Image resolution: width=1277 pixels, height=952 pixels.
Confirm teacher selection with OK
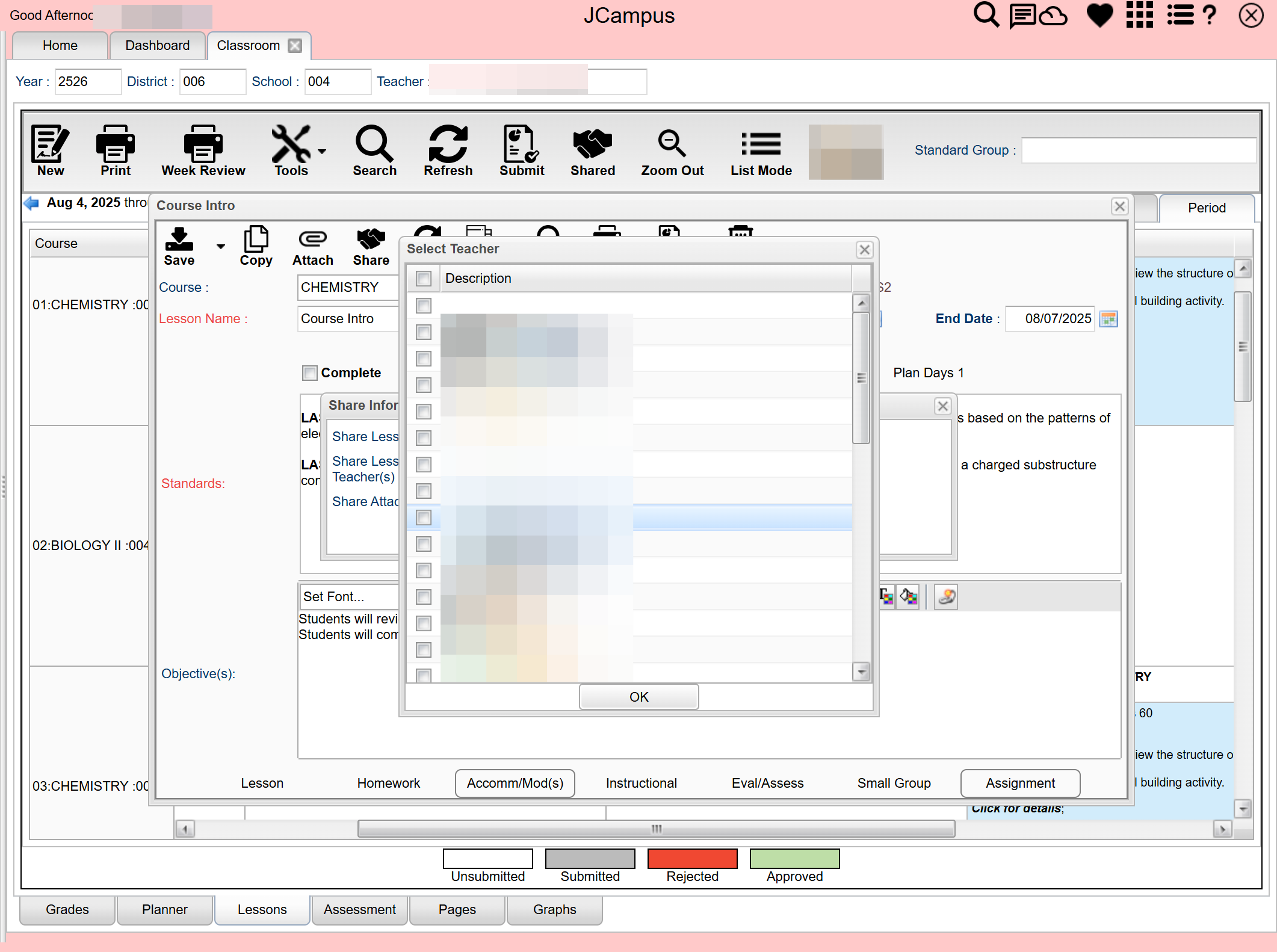pos(639,697)
